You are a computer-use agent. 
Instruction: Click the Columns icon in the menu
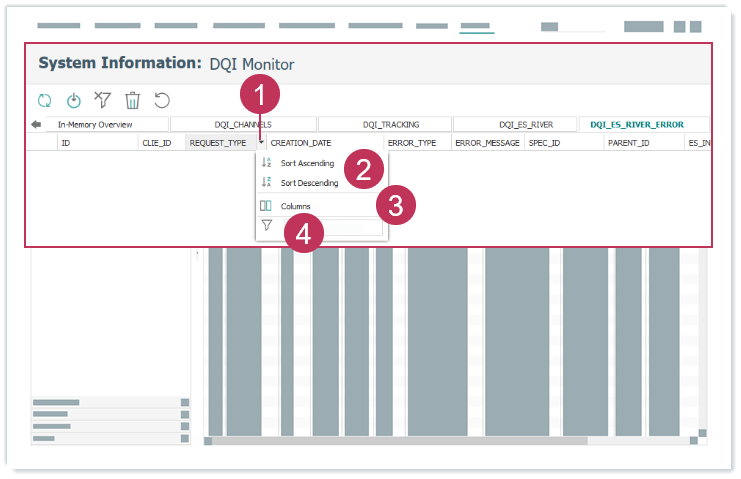pyautogui.click(x=266, y=206)
